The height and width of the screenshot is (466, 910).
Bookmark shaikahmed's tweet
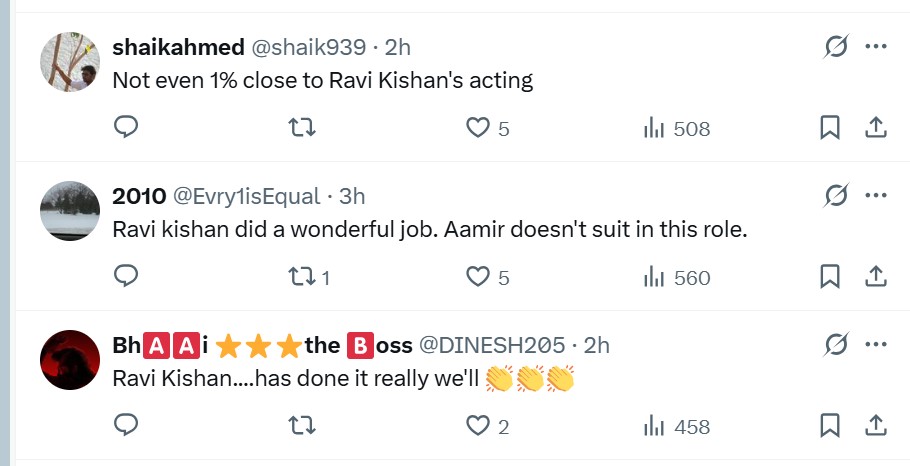click(829, 127)
